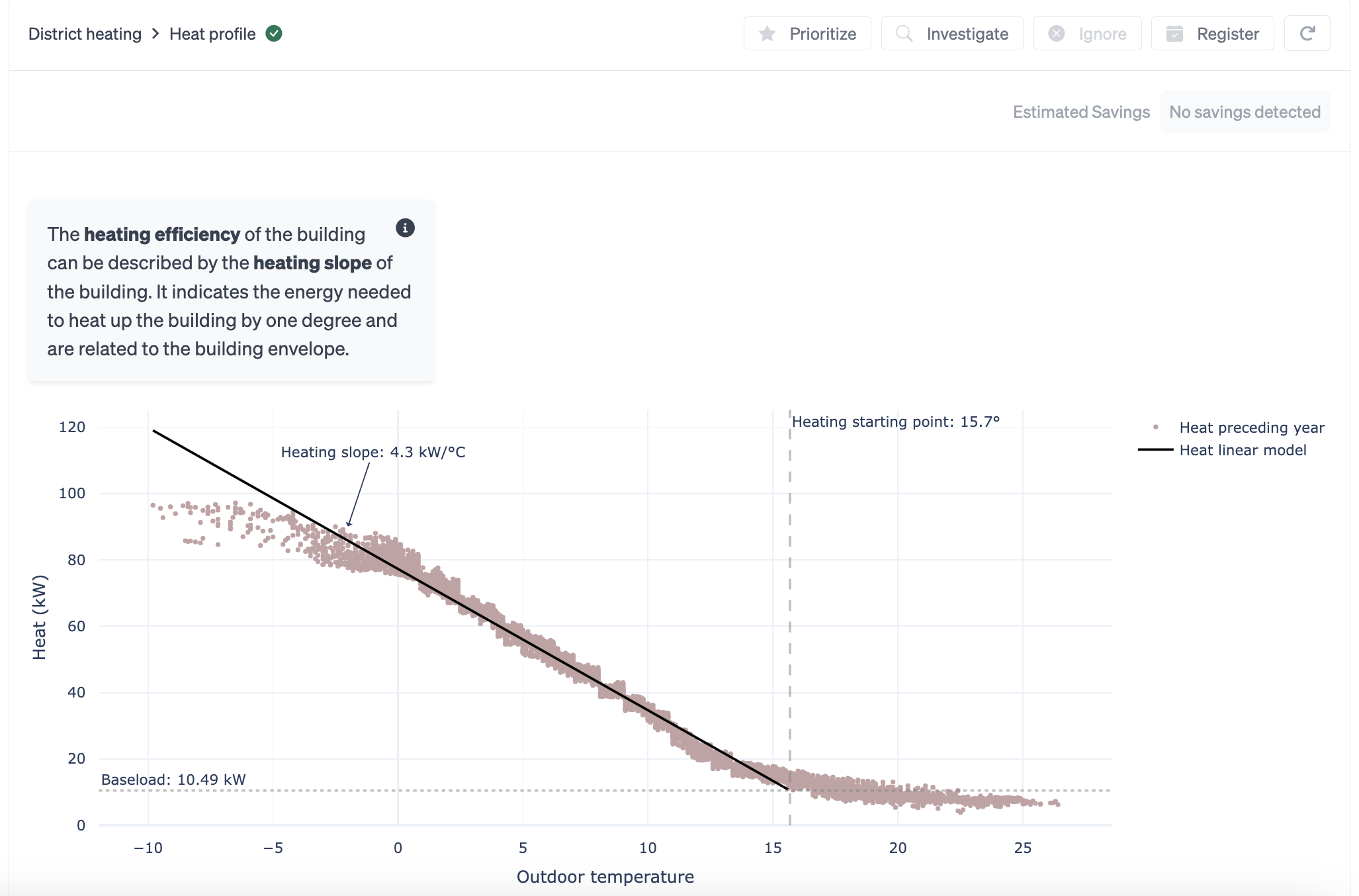Viewport: 1359px width, 896px height.
Task: Click the Outdoor temperature axis title
Action: 605,877
